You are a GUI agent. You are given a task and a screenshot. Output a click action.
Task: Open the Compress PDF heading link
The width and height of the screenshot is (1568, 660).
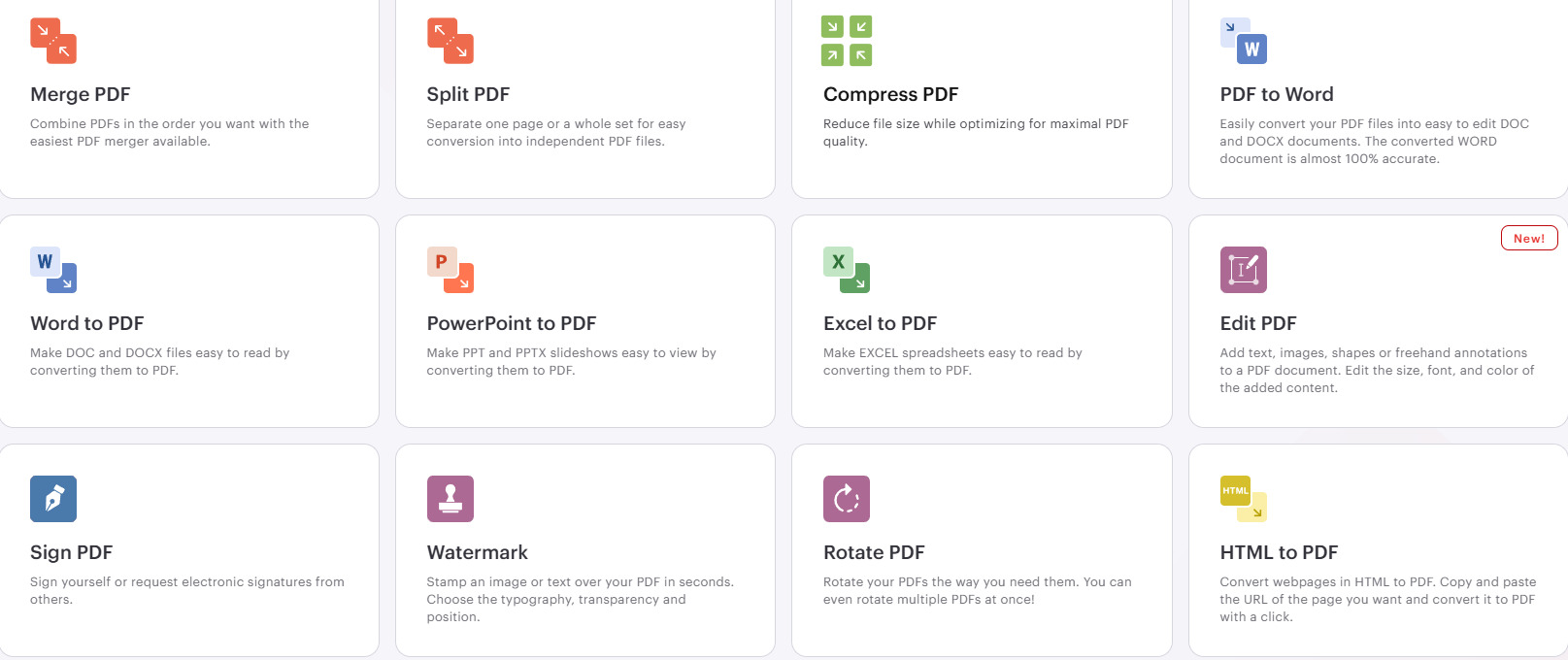click(890, 94)
